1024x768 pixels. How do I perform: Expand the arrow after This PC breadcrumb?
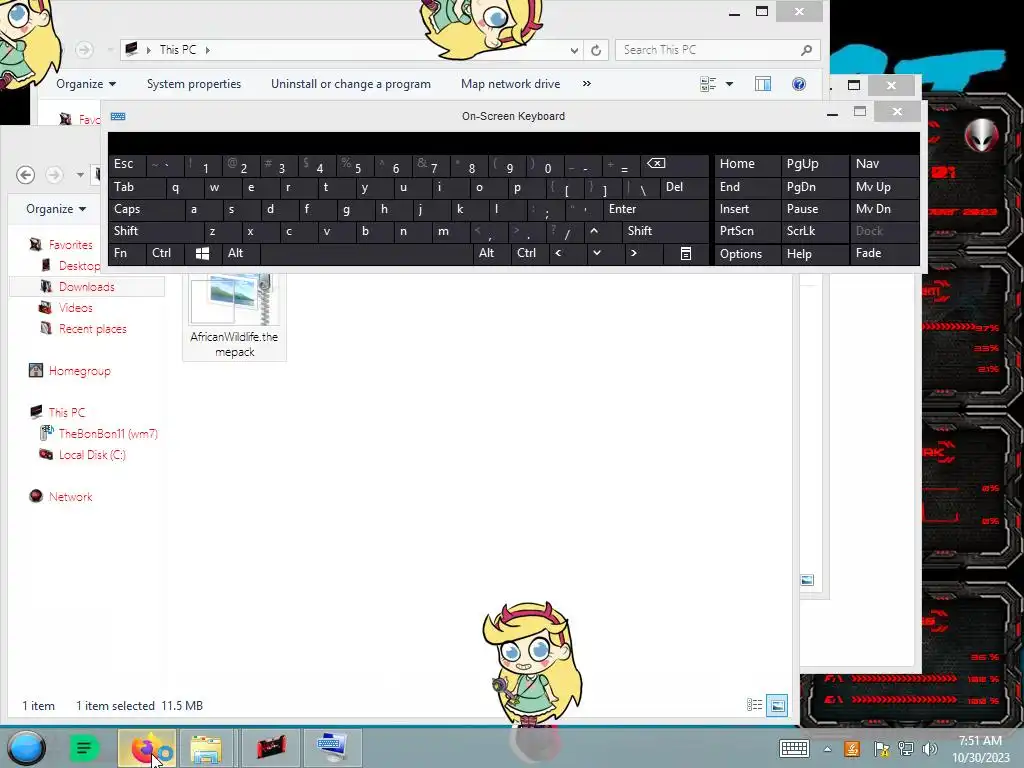point(208,50)
